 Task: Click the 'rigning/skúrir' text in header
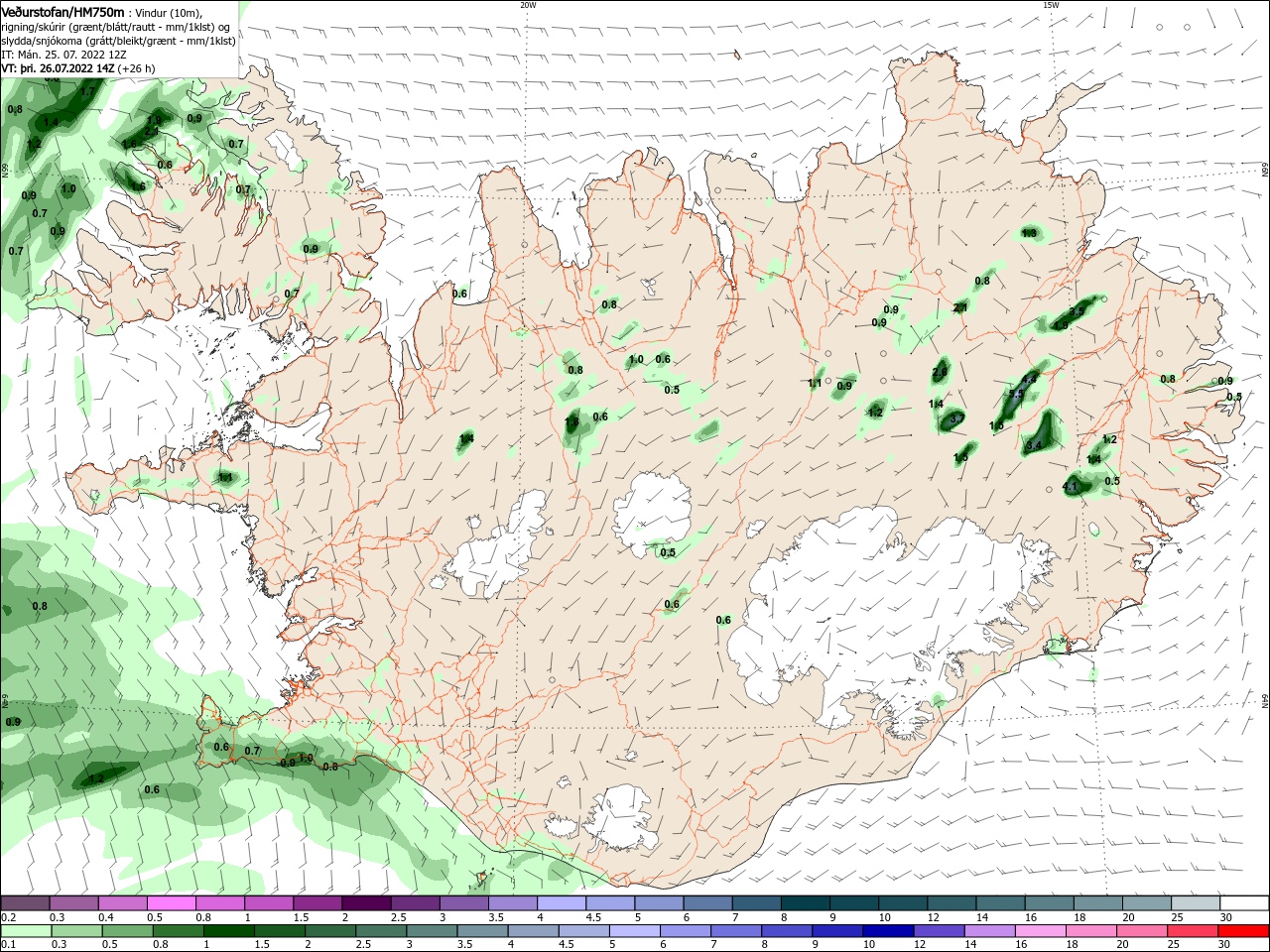[x=34, y=27]
